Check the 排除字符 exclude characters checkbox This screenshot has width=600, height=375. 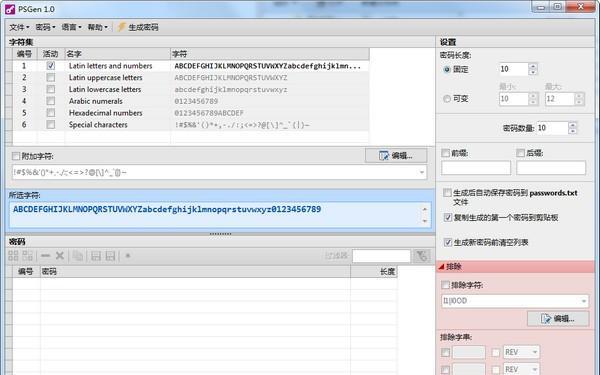pyautogui.click(x=445, y=285)
